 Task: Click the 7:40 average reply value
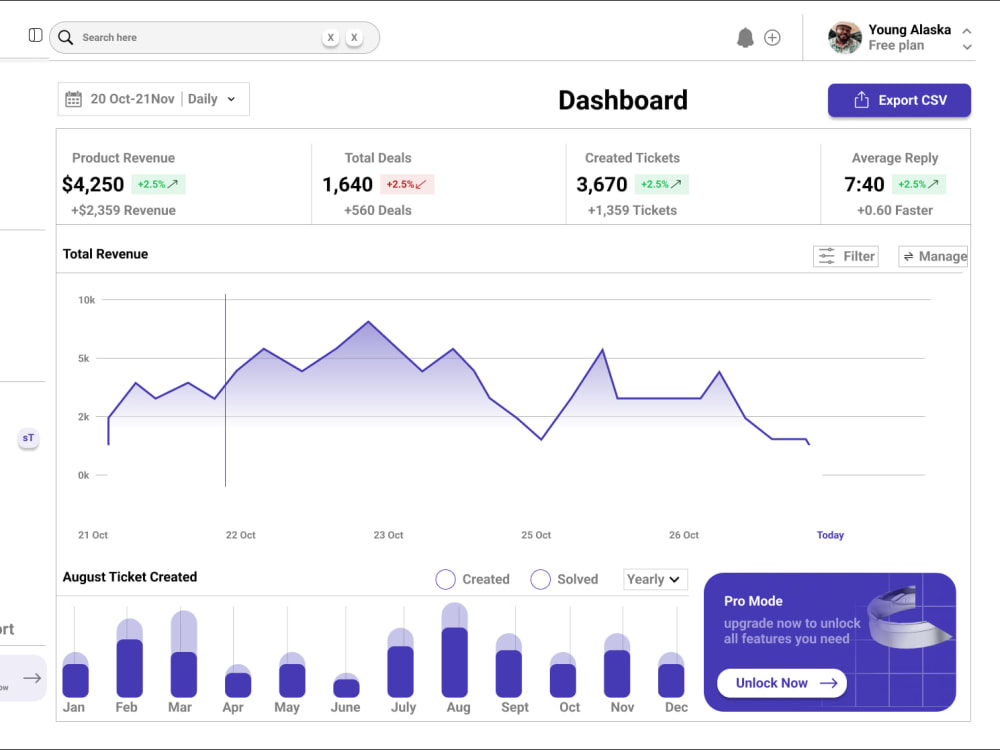pos(864,184)
